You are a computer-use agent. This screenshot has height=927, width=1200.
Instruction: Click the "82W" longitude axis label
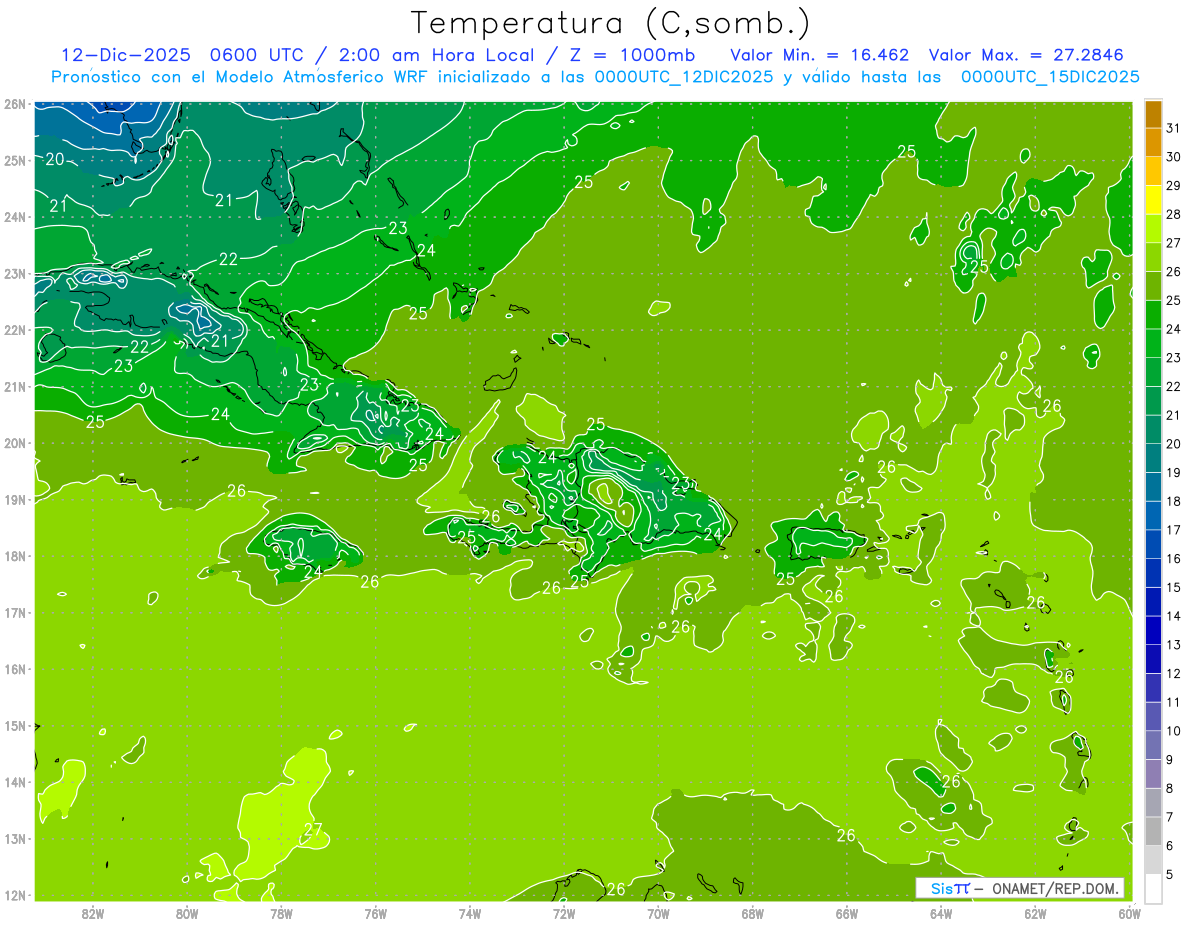(x=93, y=913)
